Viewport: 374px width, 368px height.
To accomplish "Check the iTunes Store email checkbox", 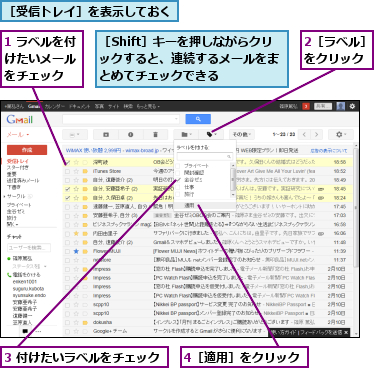I will (x=67, y=171).
